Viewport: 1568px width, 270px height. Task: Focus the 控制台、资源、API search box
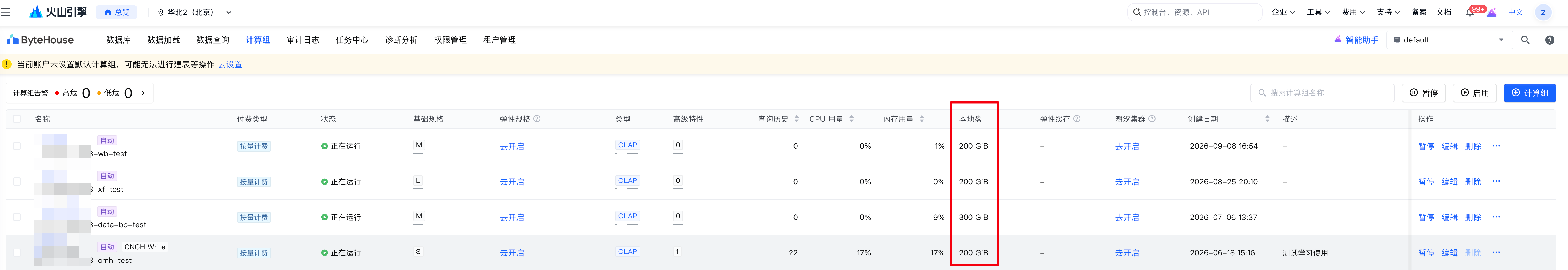point(1194,12)
